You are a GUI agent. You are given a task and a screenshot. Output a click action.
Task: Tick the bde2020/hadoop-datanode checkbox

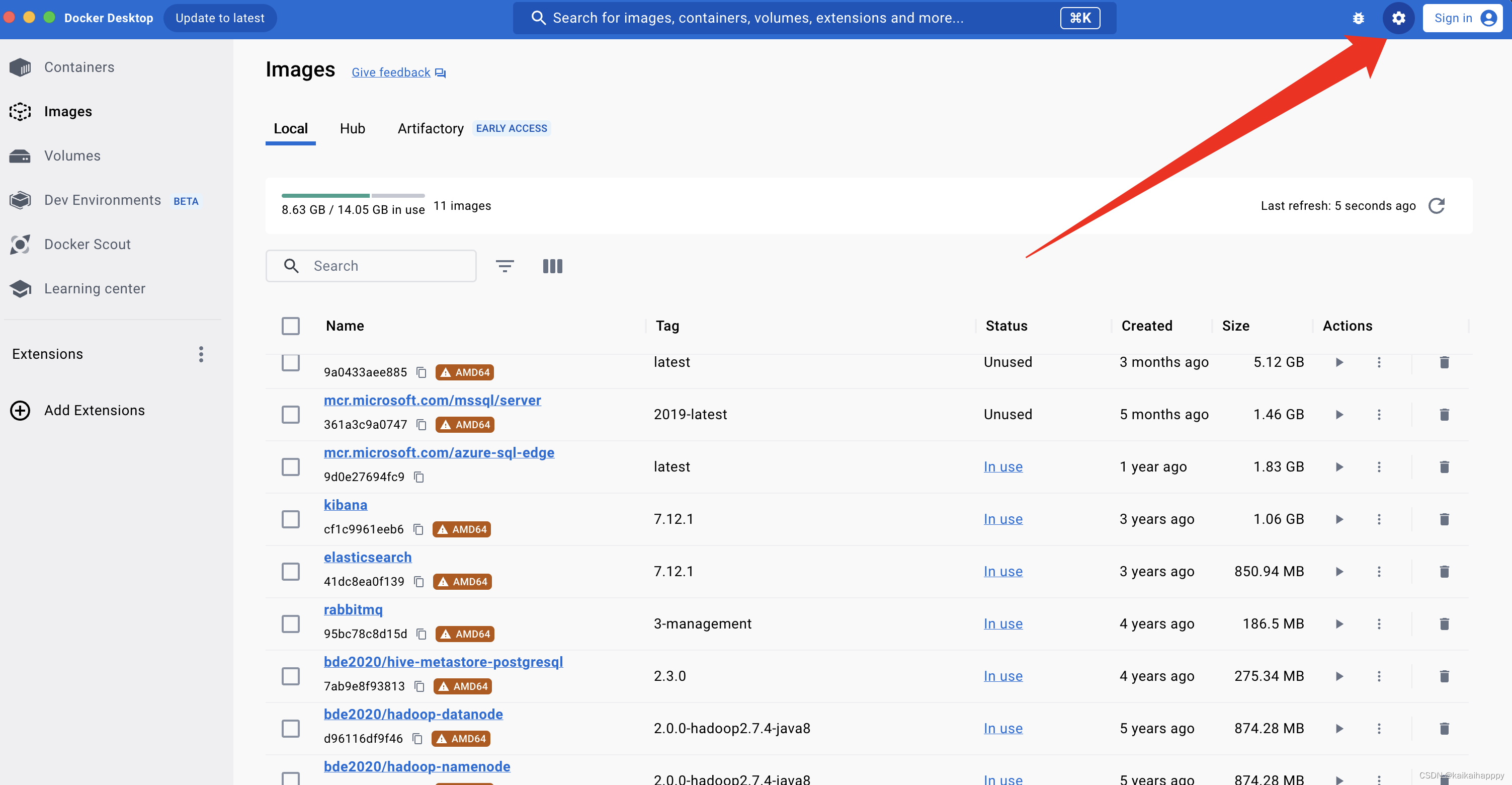291,729
